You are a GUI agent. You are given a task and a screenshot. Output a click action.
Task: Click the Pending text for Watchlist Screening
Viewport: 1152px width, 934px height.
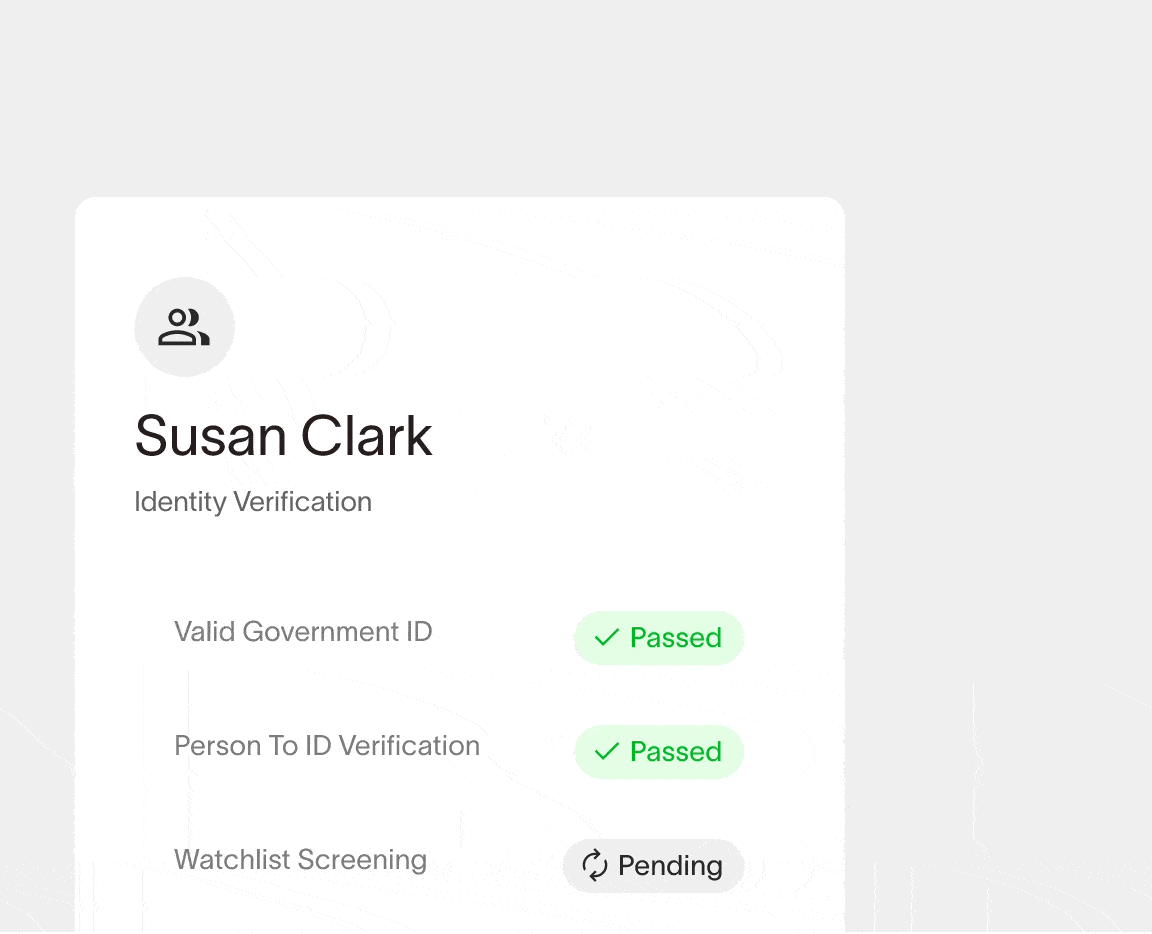tap(670, 866)
